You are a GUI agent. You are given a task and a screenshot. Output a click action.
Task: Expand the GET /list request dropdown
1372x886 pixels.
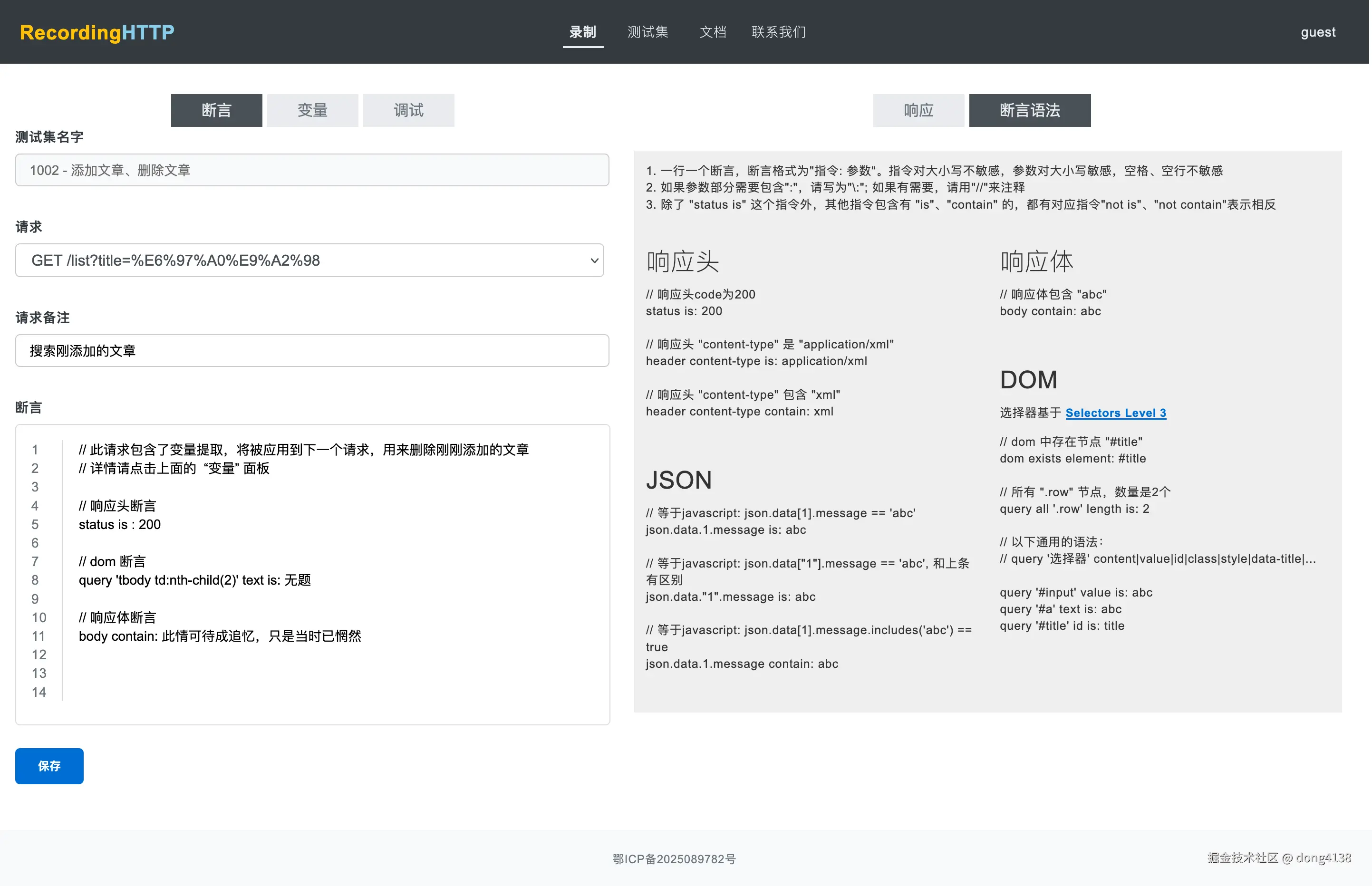point(310,260)
